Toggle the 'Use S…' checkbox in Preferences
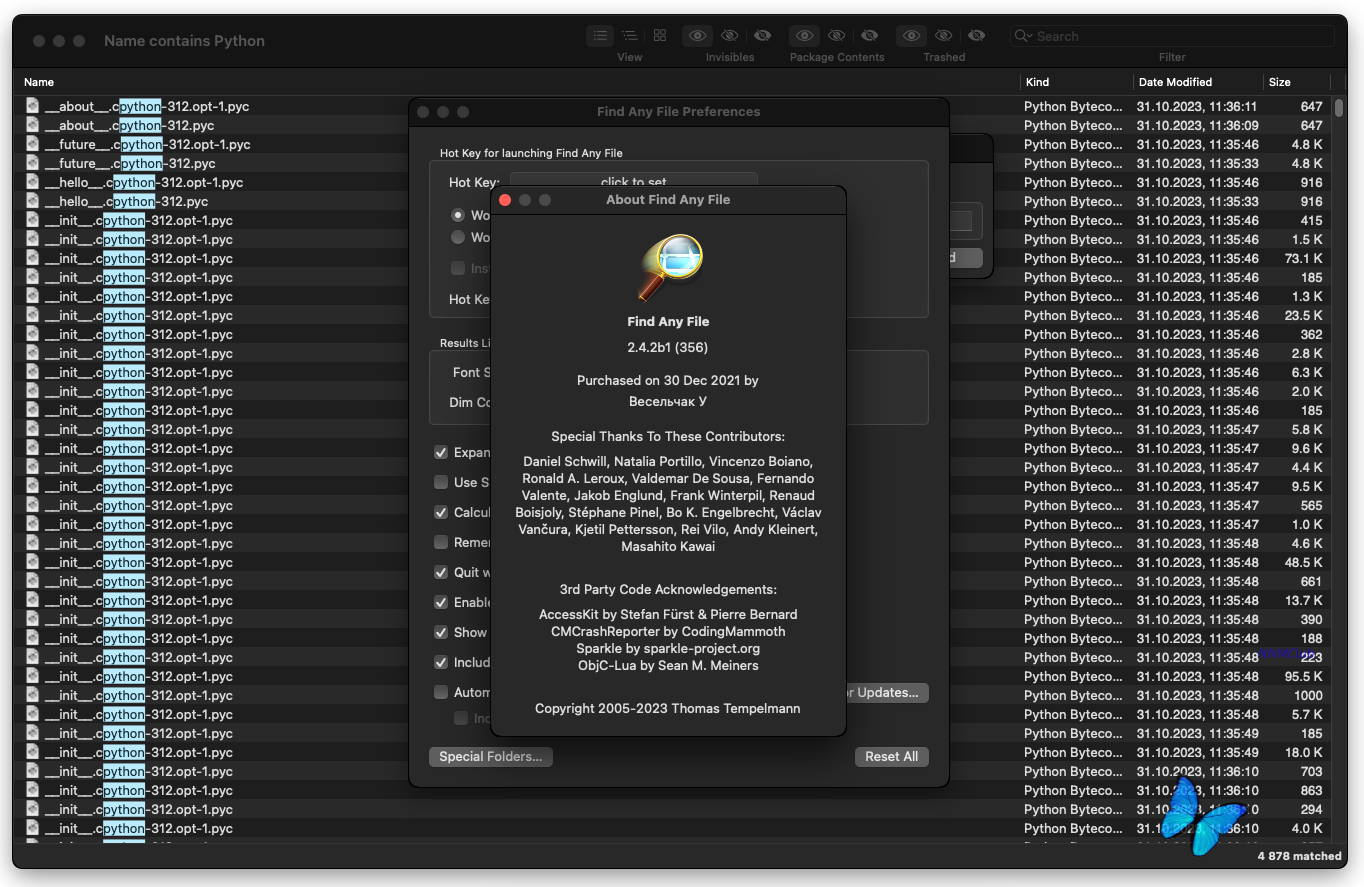 (x=441, y=482)
